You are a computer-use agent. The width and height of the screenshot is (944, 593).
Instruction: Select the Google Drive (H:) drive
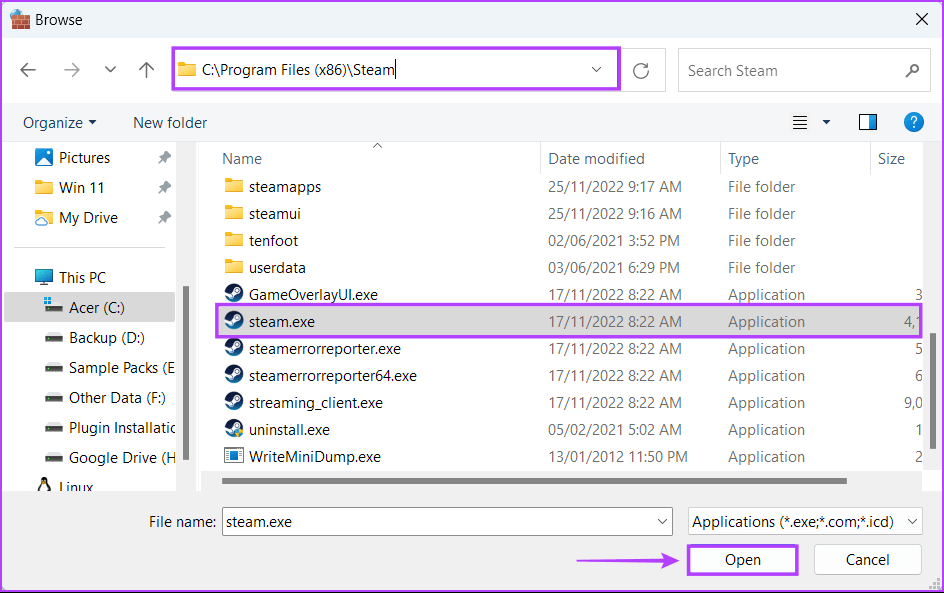[x=110, y=458]
